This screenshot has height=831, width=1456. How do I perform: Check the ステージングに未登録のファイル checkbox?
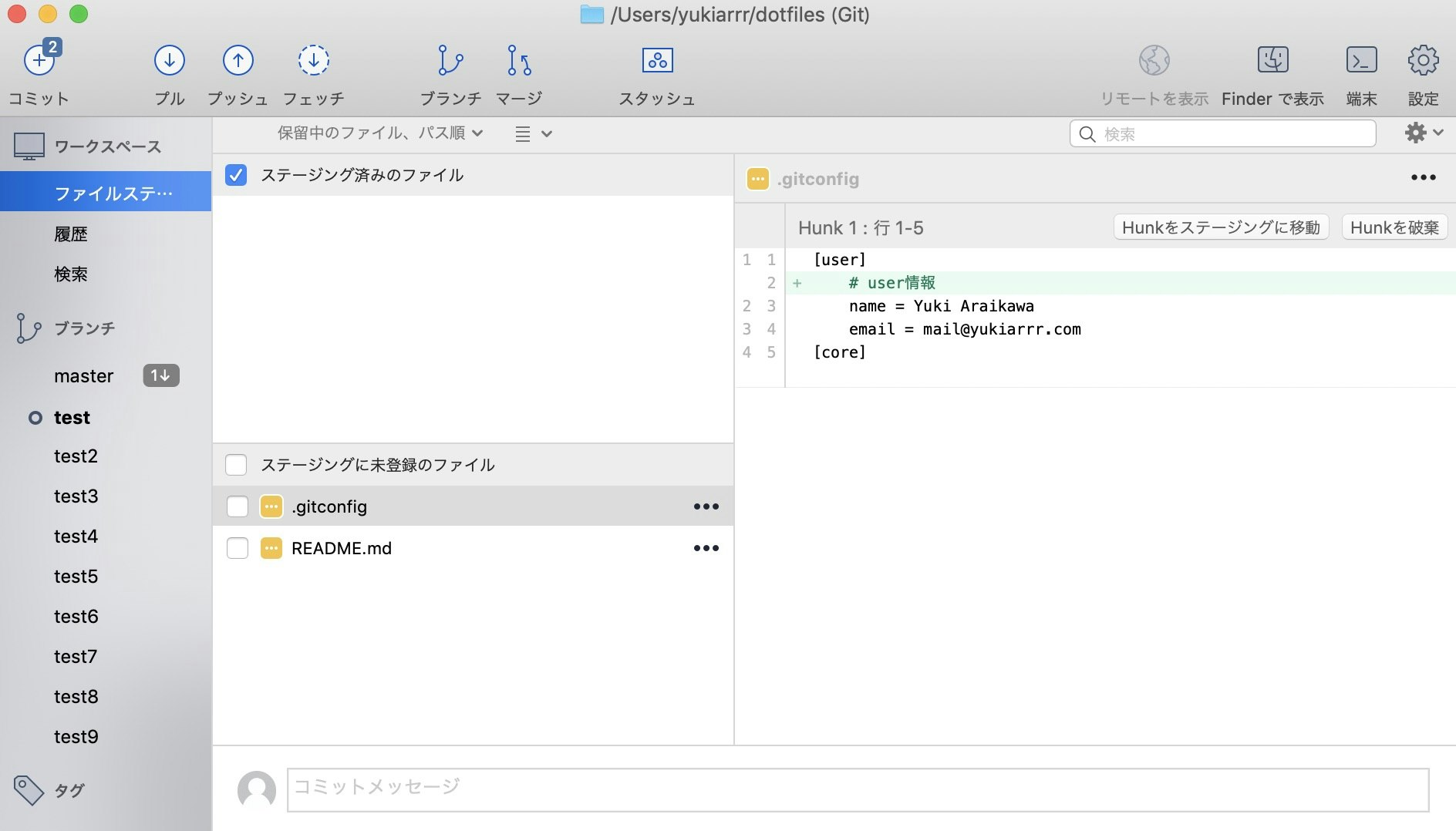tap(236, 465)
